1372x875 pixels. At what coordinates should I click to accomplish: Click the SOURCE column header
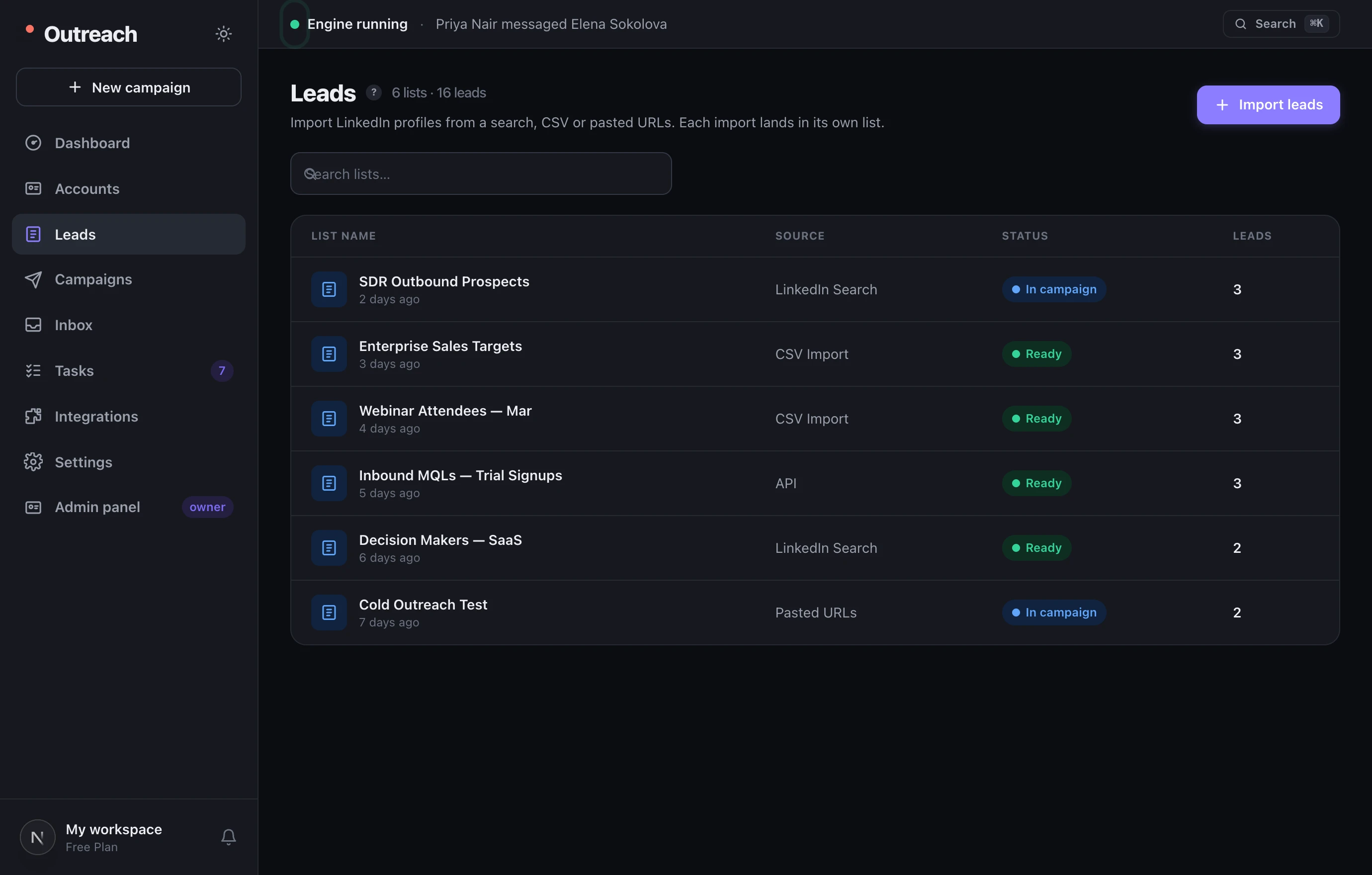pos(800,236)
